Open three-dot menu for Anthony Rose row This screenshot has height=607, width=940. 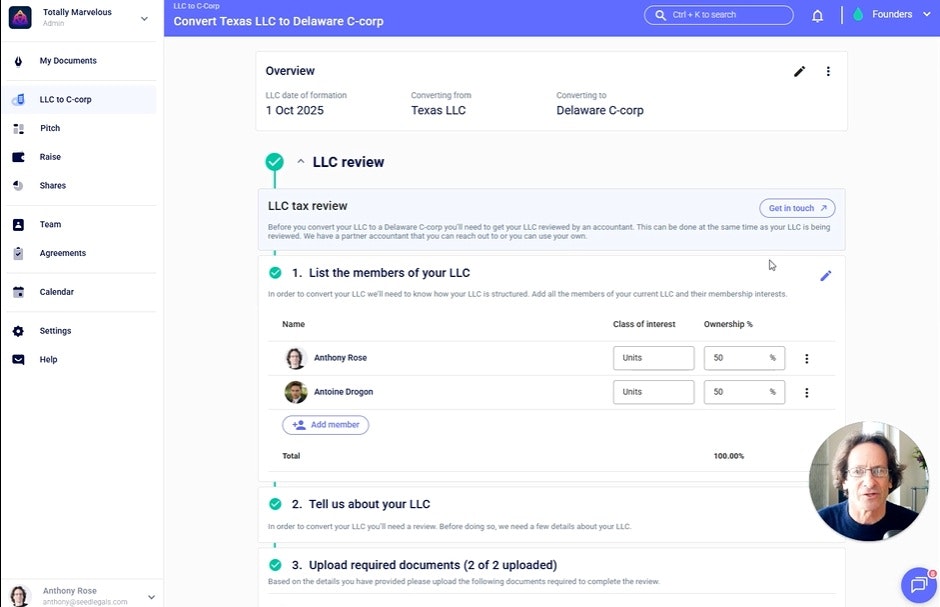click(x=807, y=359)
